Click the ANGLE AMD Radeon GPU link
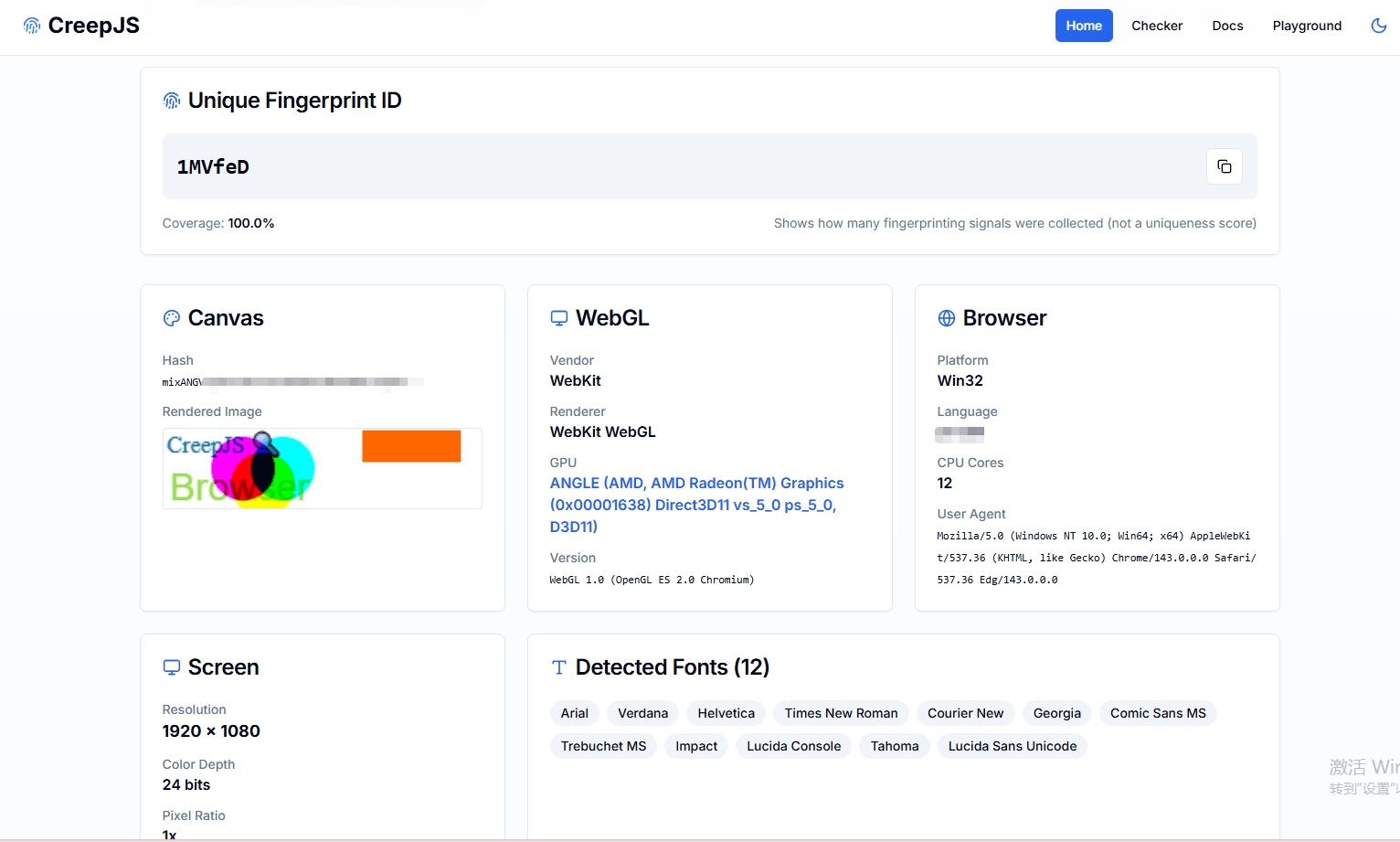Viewport: 1400px width, 842px height. 696,505
